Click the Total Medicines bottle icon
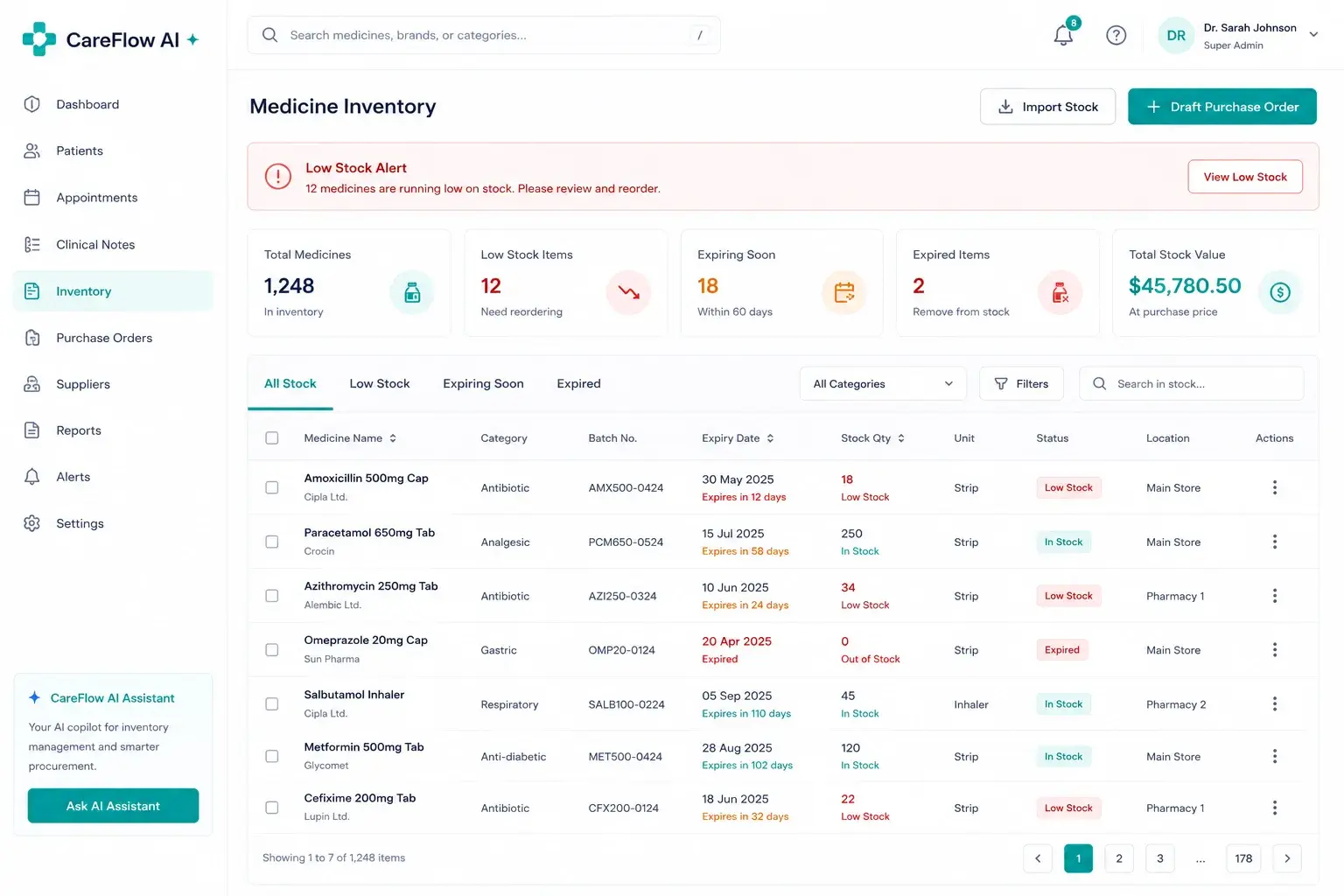The height and width of the screenshot is (896, 1344). (412, 292)
